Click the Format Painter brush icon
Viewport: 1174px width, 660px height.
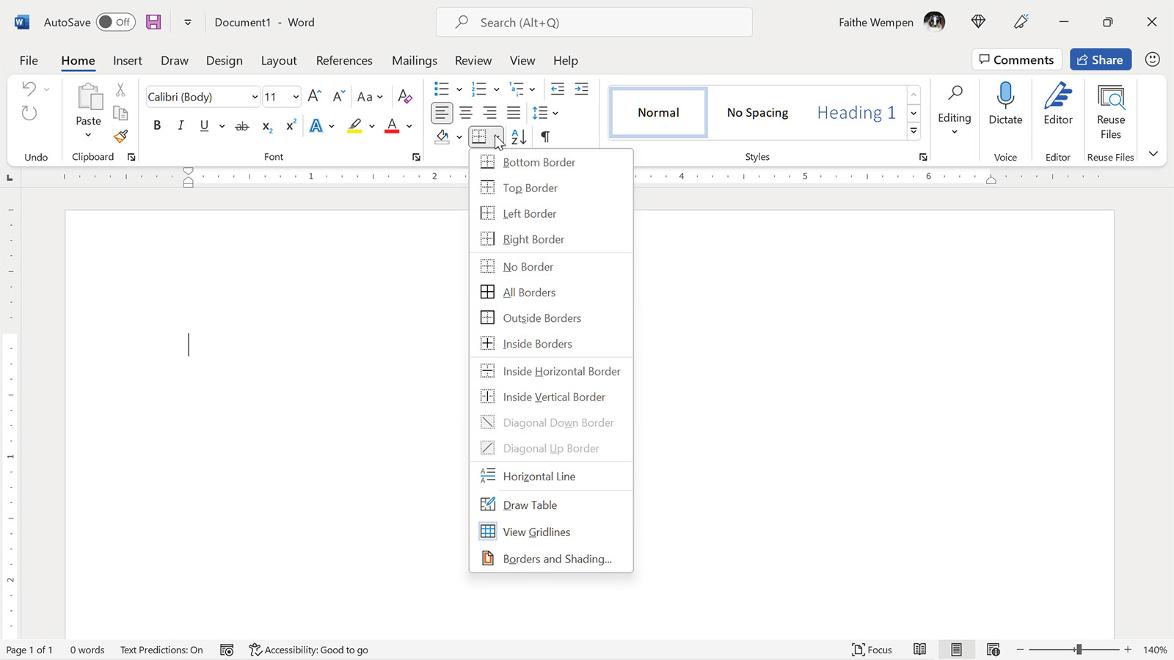[x=121, y=136]
